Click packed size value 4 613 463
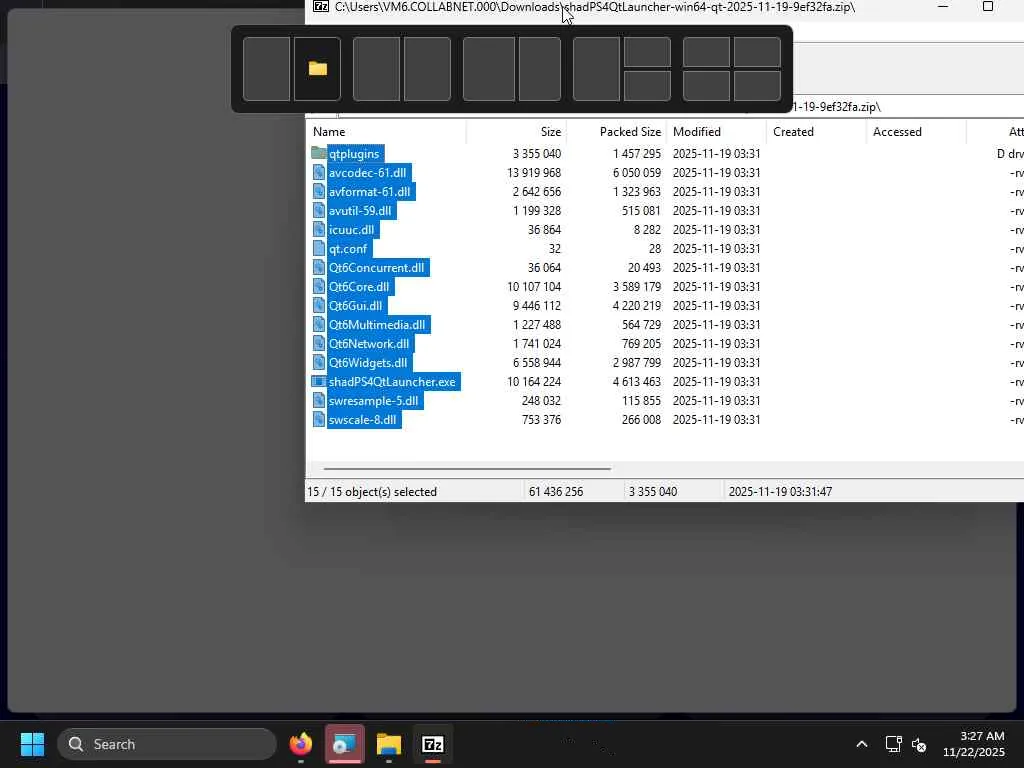This screenshot has width=1024, height=768. pos(637,381)
